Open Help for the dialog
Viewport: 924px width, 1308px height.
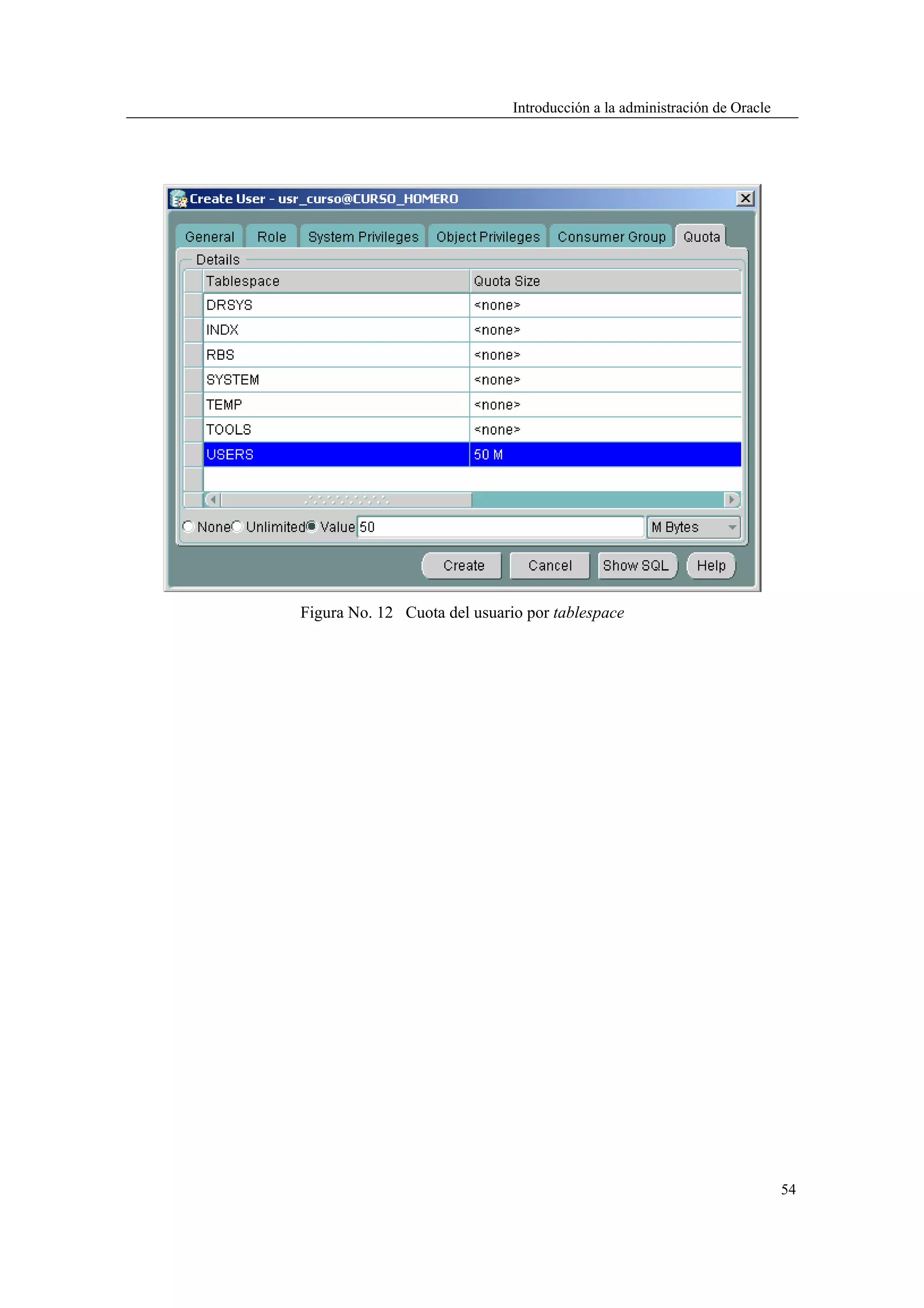coord(711,566)
